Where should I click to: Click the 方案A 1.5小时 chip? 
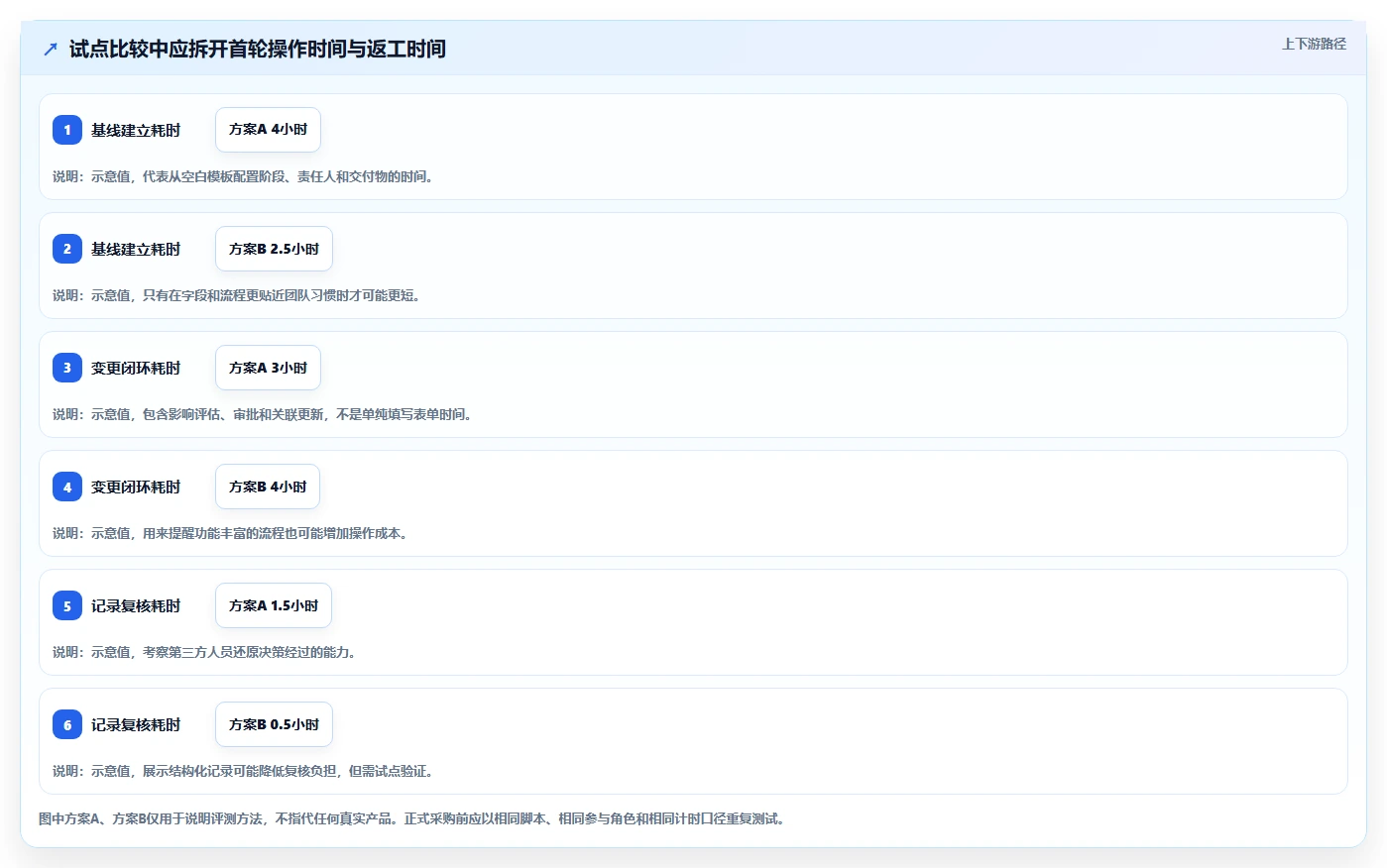click(x=274, y=605)
